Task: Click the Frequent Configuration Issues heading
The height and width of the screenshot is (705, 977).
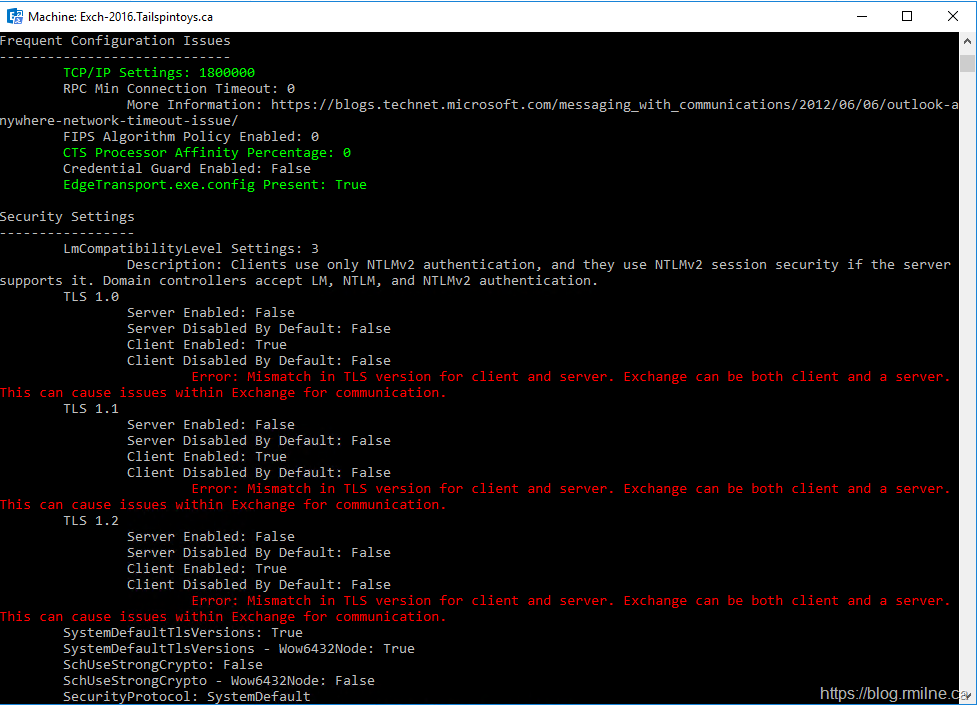Action: (x=115, y=41)
